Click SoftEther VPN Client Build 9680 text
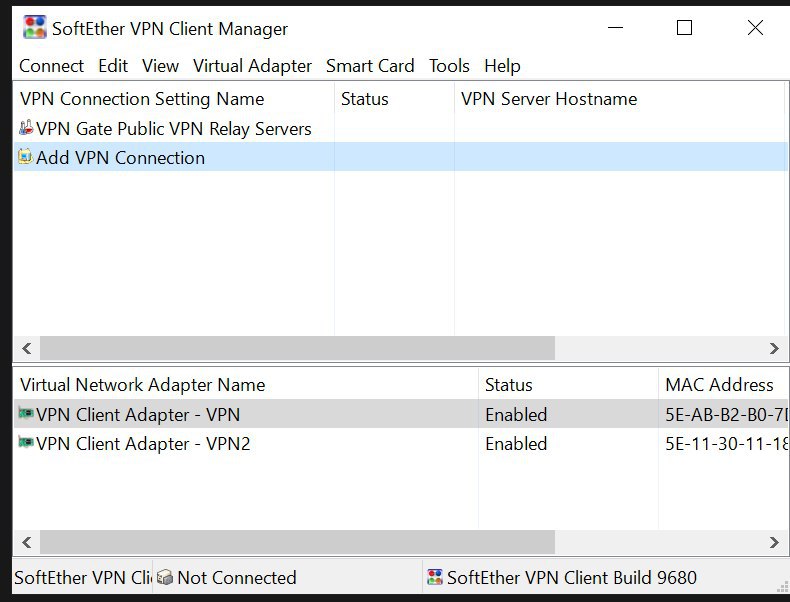790x602 pixels. [572, 577]
